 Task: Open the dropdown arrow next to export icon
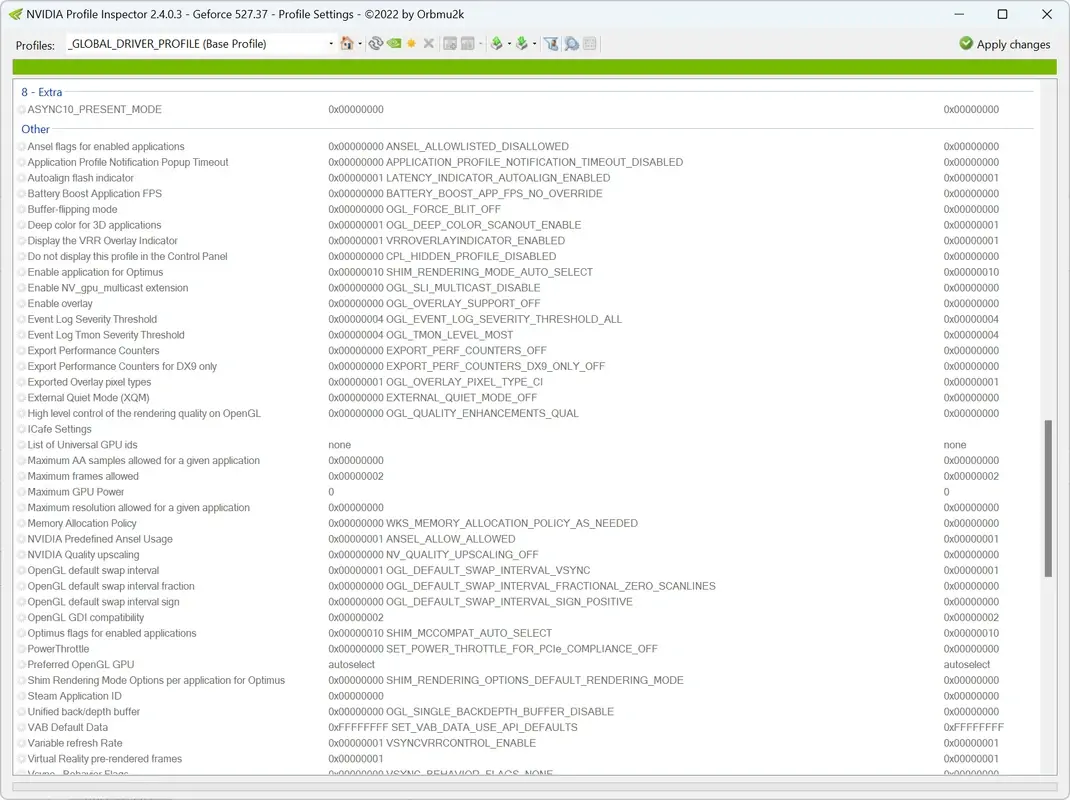click(508, 43)
